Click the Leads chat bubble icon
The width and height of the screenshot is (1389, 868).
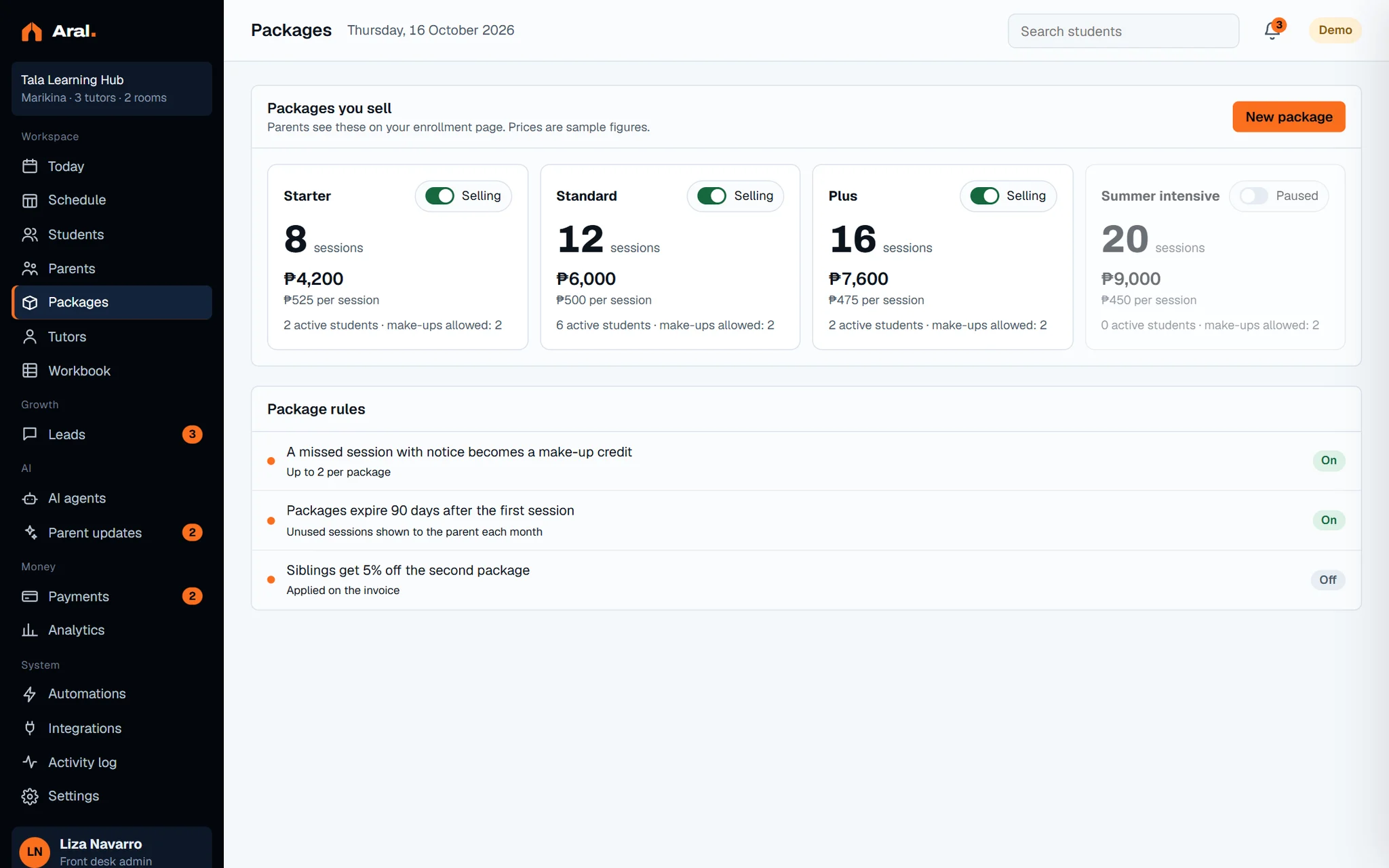(x=30, y=434)
